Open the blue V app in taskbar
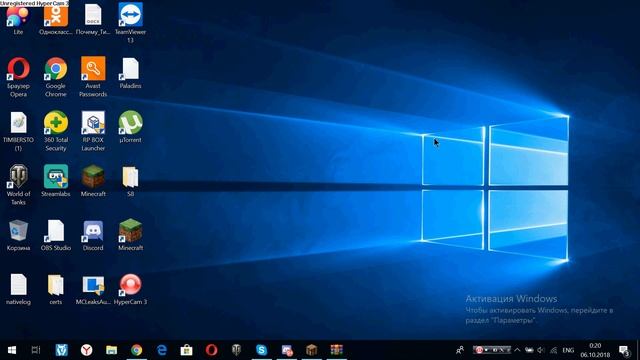 click(x=62, y=350)
